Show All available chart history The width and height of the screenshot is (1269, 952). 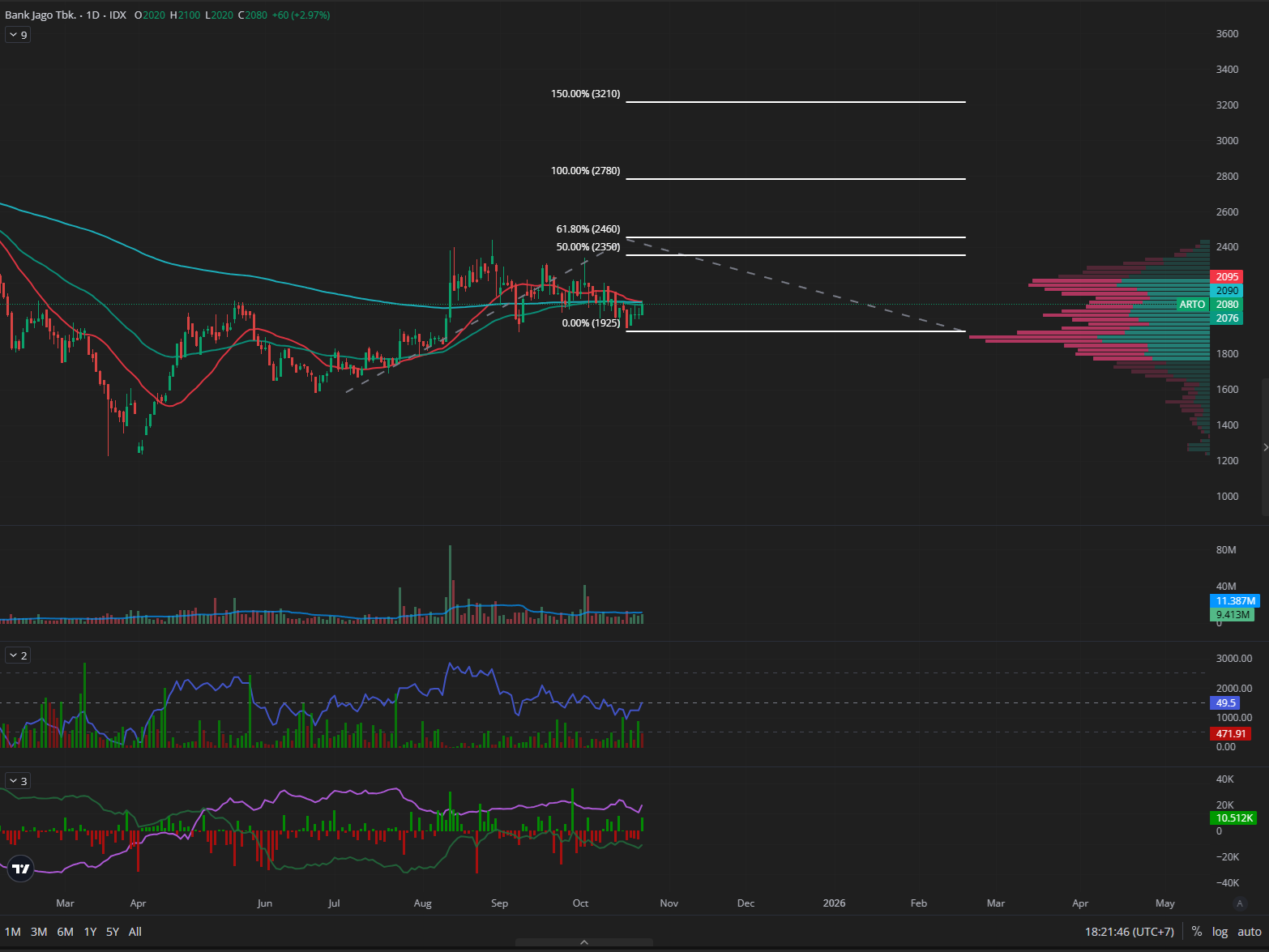[x=135, y=932]
